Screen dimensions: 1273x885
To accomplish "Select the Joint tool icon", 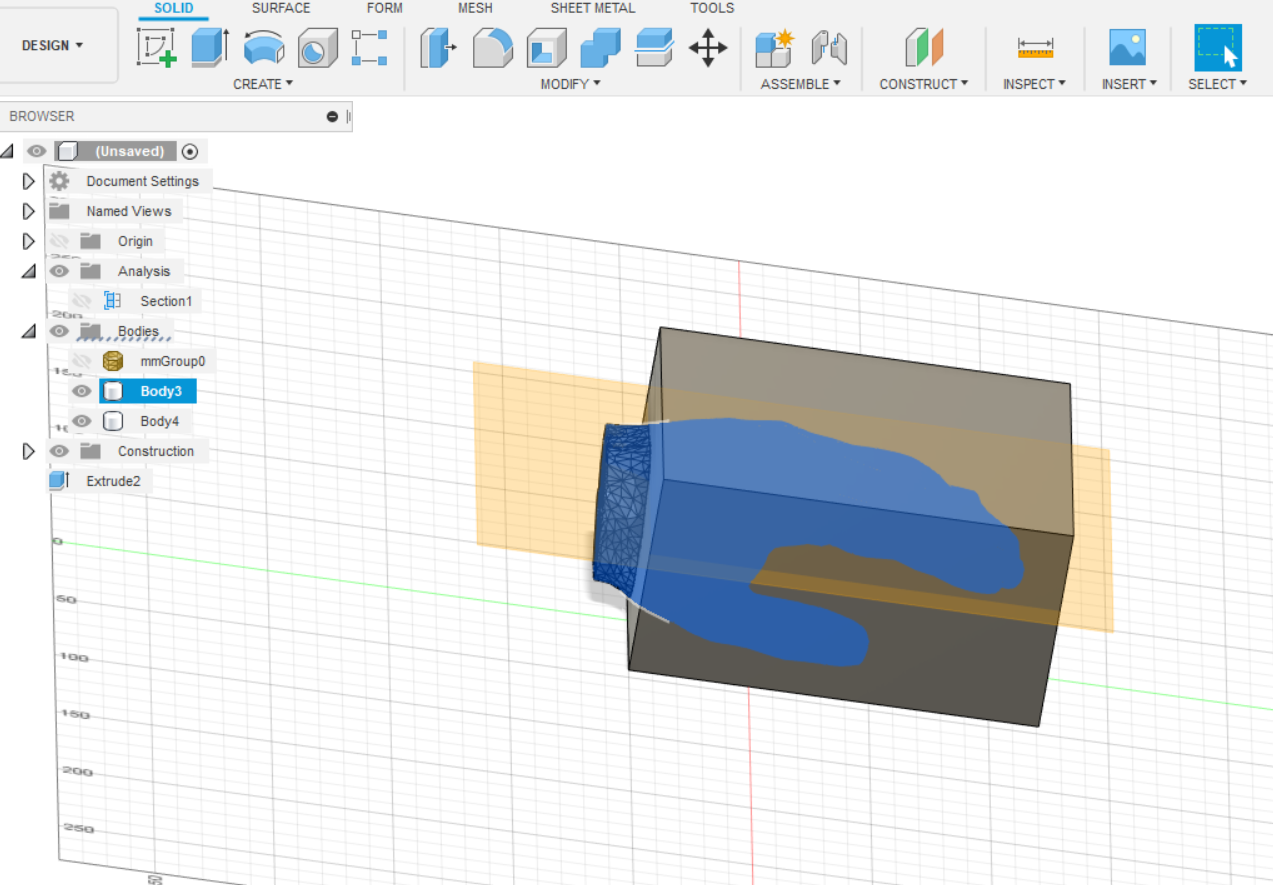I will pyautogui.click(x=829, y=48).
